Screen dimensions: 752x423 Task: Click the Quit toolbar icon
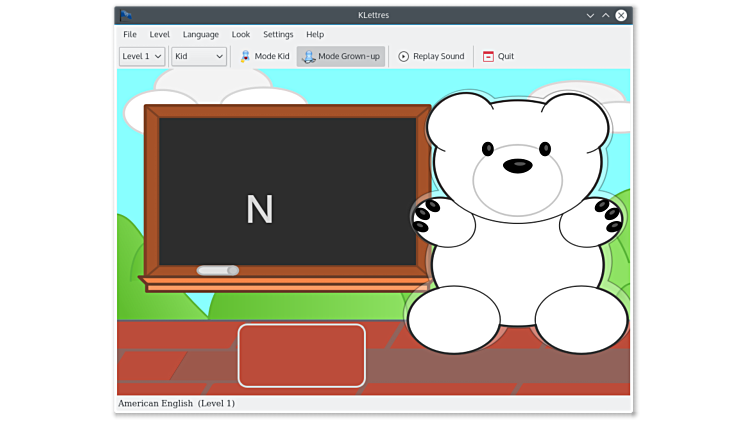tap(488, 56)
